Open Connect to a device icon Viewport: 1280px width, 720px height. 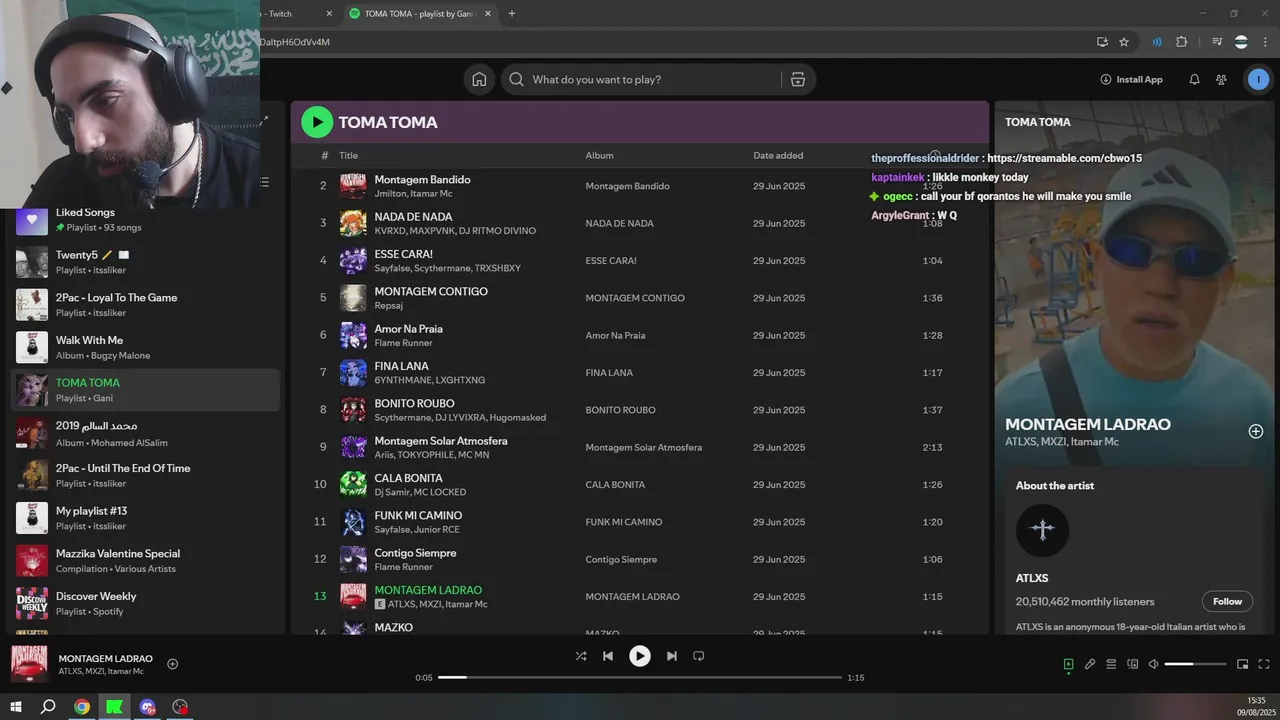pyautogui.click(x=1133, y=664)
